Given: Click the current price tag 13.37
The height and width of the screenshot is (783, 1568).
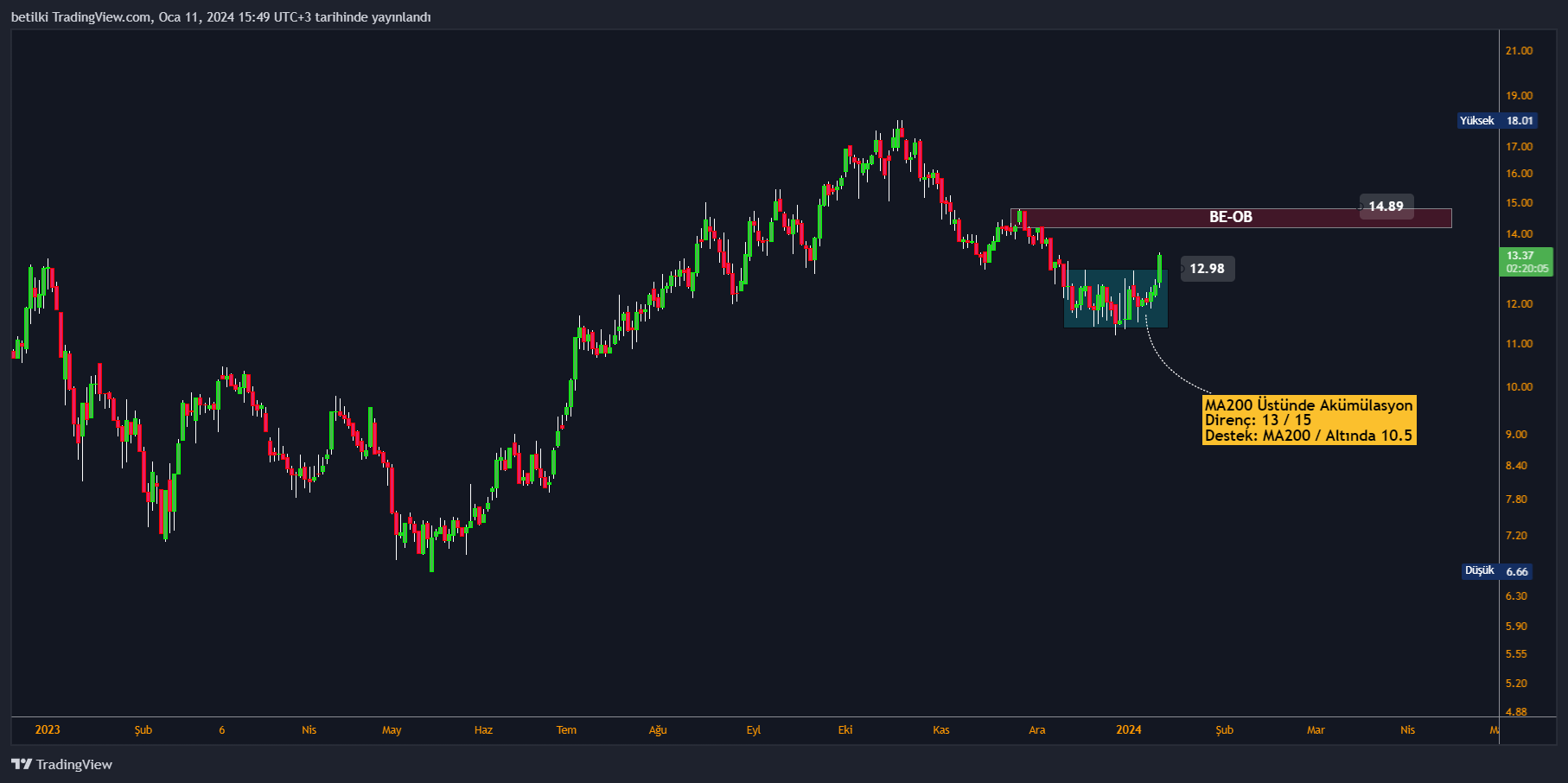Looking at the screenshot, I should point(1527,262).
